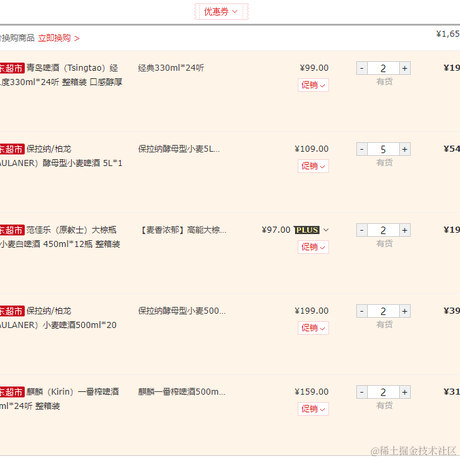Screen dimensions: 460x460
Task: Expand 促销 dropdown for ¥199.00 item
Action: [x=313, y=328]
